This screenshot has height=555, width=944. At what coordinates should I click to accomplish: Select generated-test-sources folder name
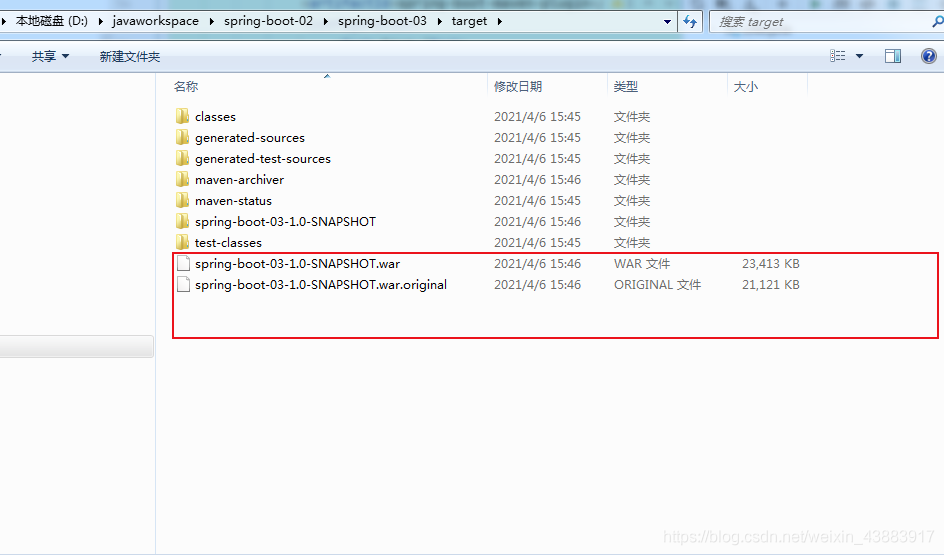click(x=262, y=159)
